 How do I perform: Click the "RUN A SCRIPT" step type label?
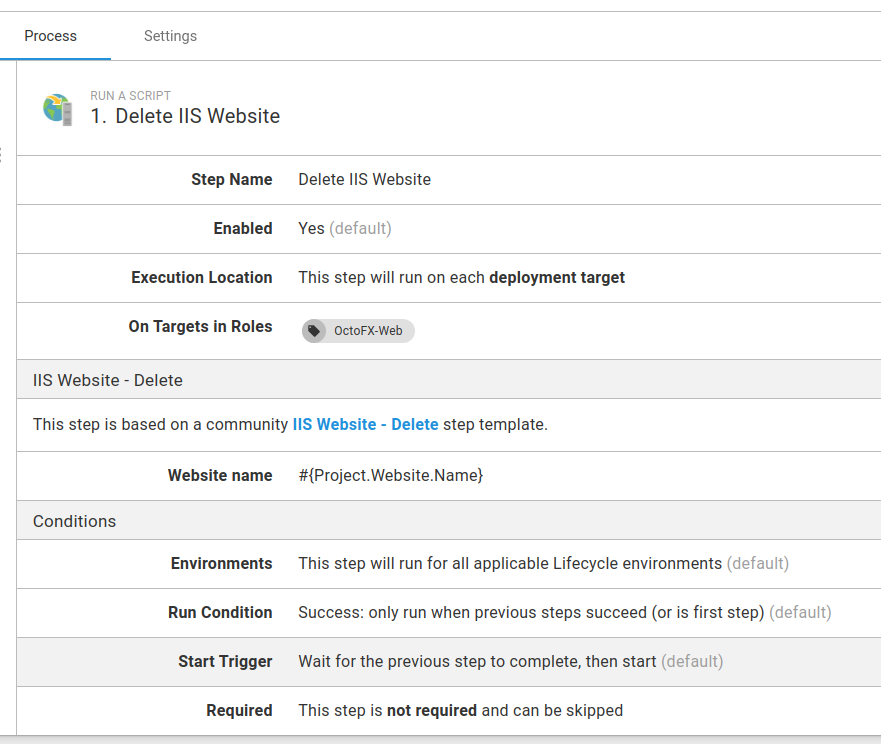(130, 96)
